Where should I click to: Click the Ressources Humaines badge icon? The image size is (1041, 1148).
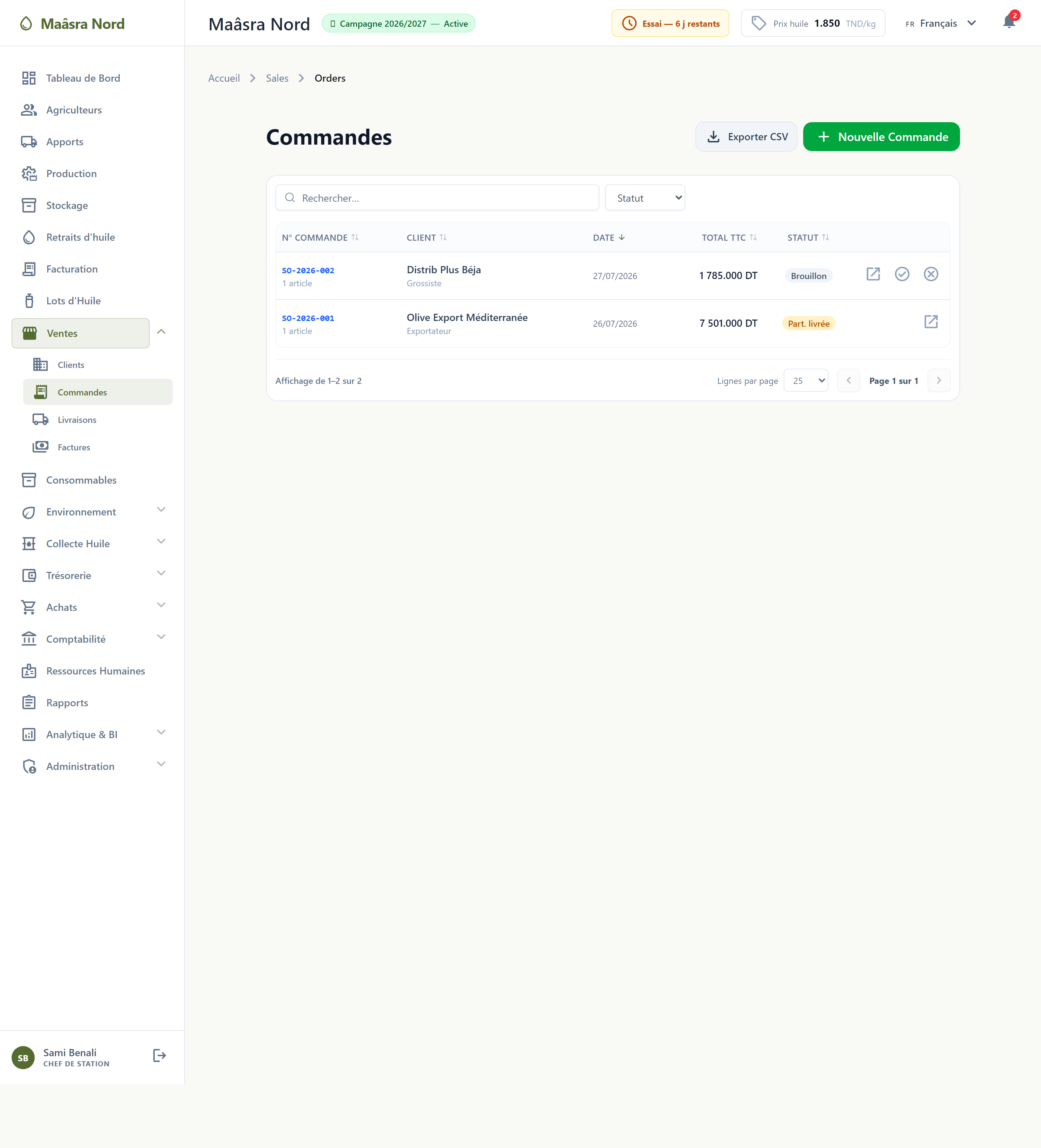coord(29,671)
